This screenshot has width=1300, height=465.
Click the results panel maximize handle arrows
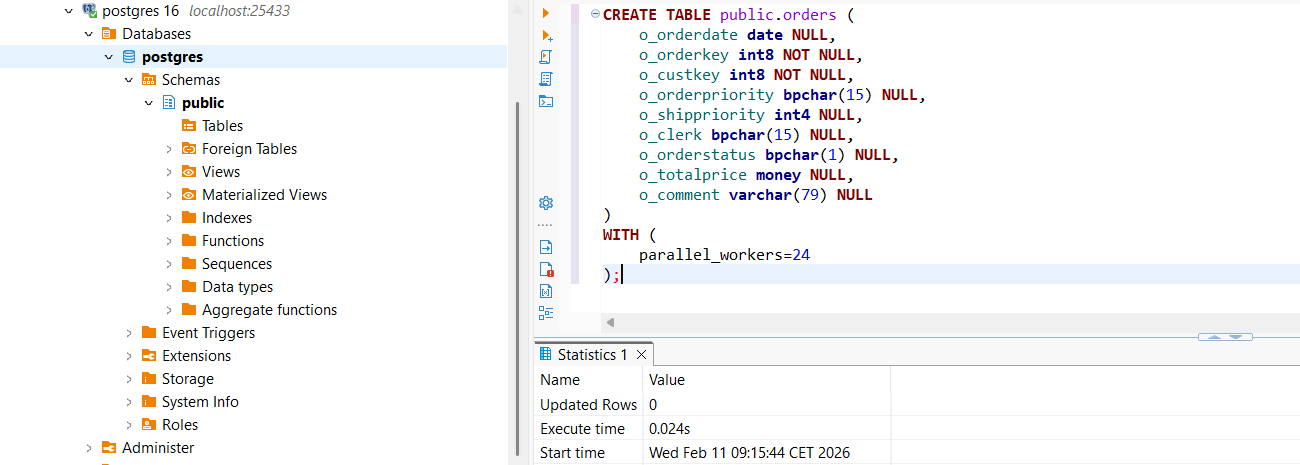pos(1225,337)
